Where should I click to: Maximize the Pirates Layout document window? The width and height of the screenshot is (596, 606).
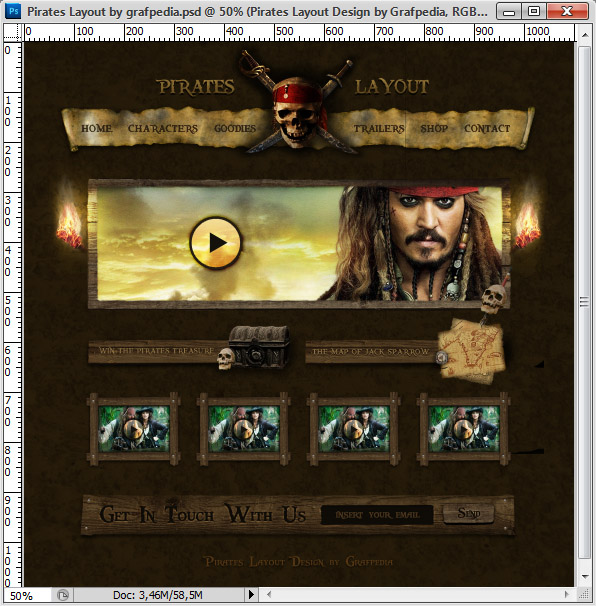534,11
